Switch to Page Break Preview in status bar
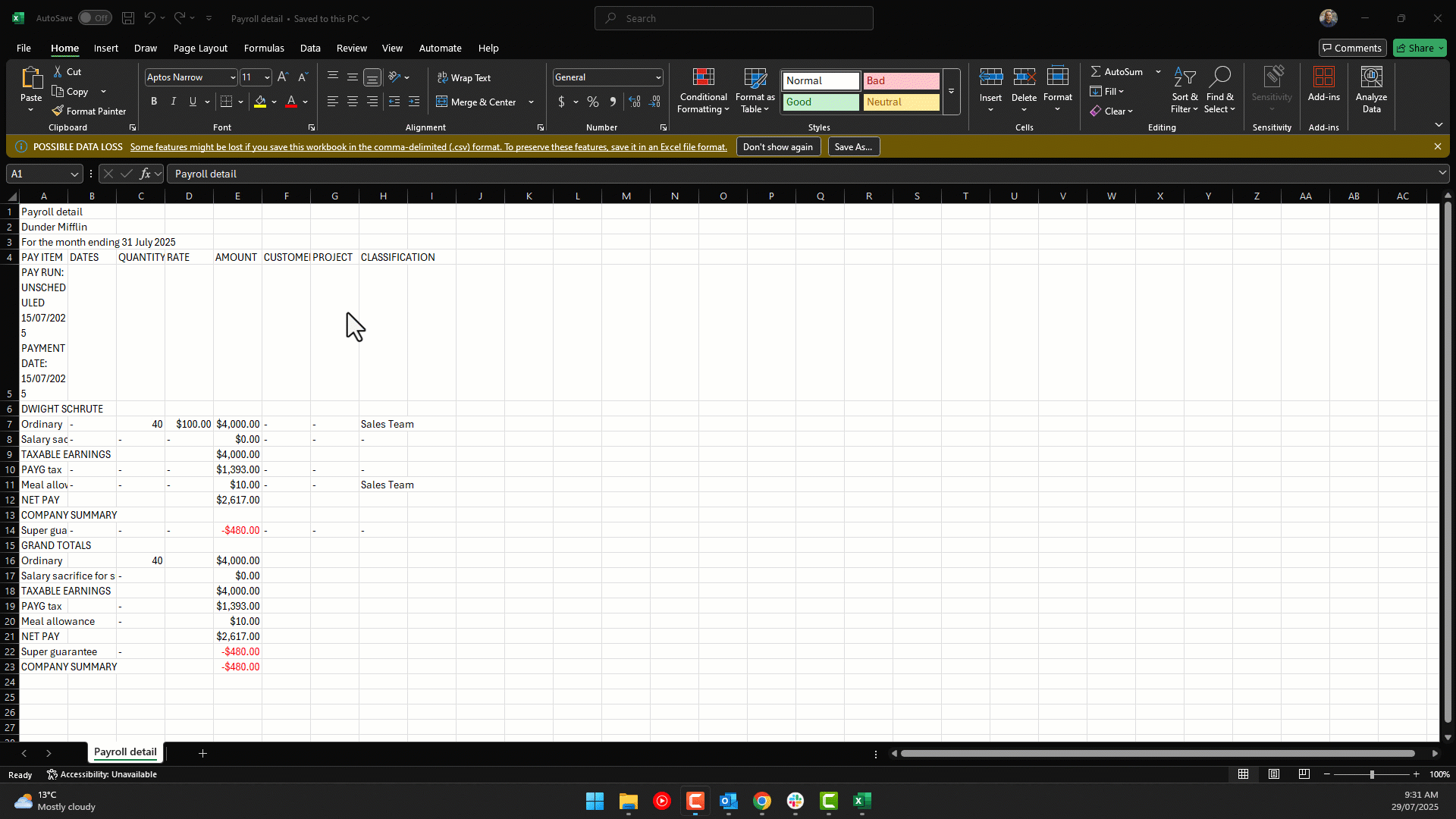The image size is (1456, 819). click(1304, 774)
